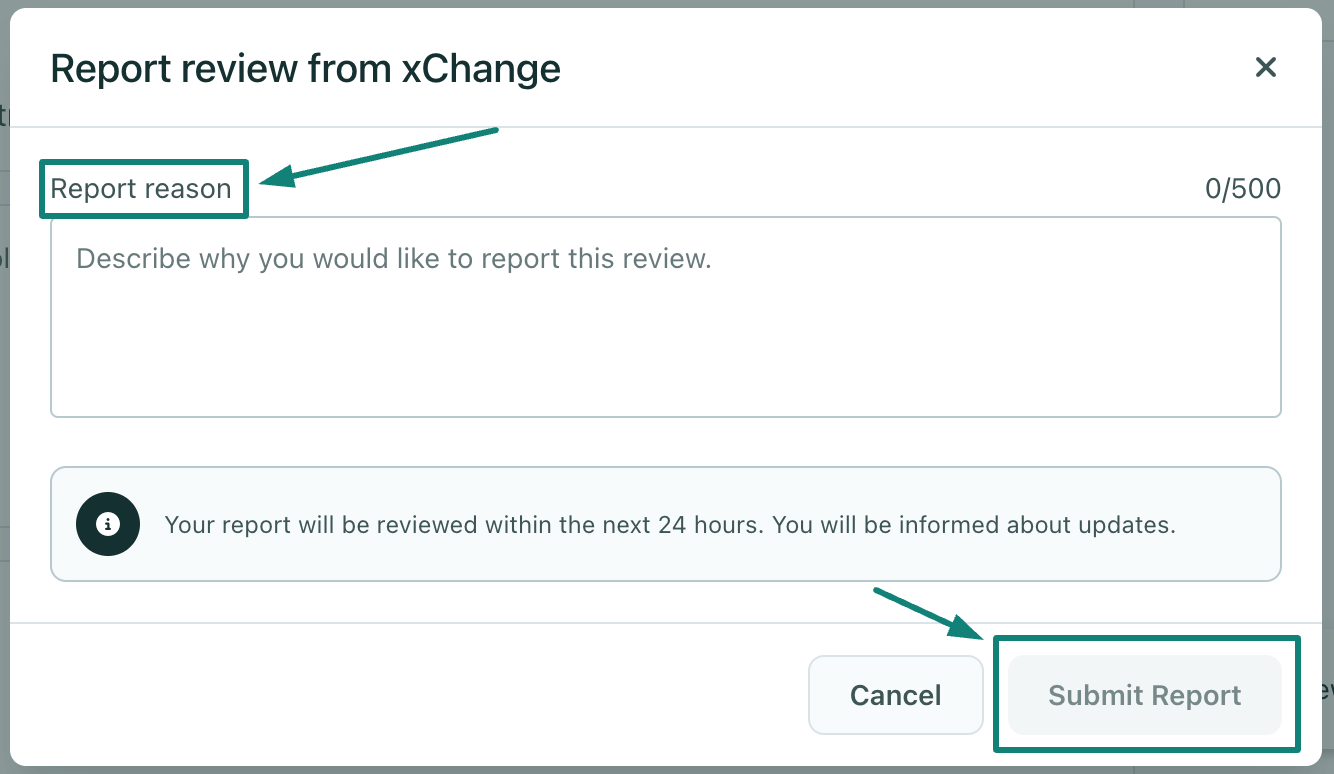Screen dimensions: 1334x774
Task: Click the circular info icon in the notice
Action: coord(107,523)
